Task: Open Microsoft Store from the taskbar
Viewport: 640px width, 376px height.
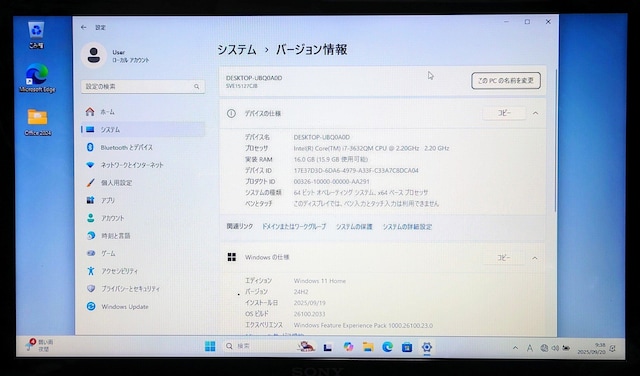Action: [x=407, y=347]
